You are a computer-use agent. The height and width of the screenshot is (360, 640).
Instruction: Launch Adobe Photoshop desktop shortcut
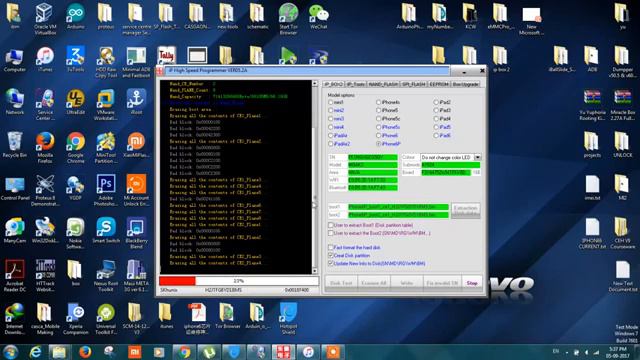106,189
